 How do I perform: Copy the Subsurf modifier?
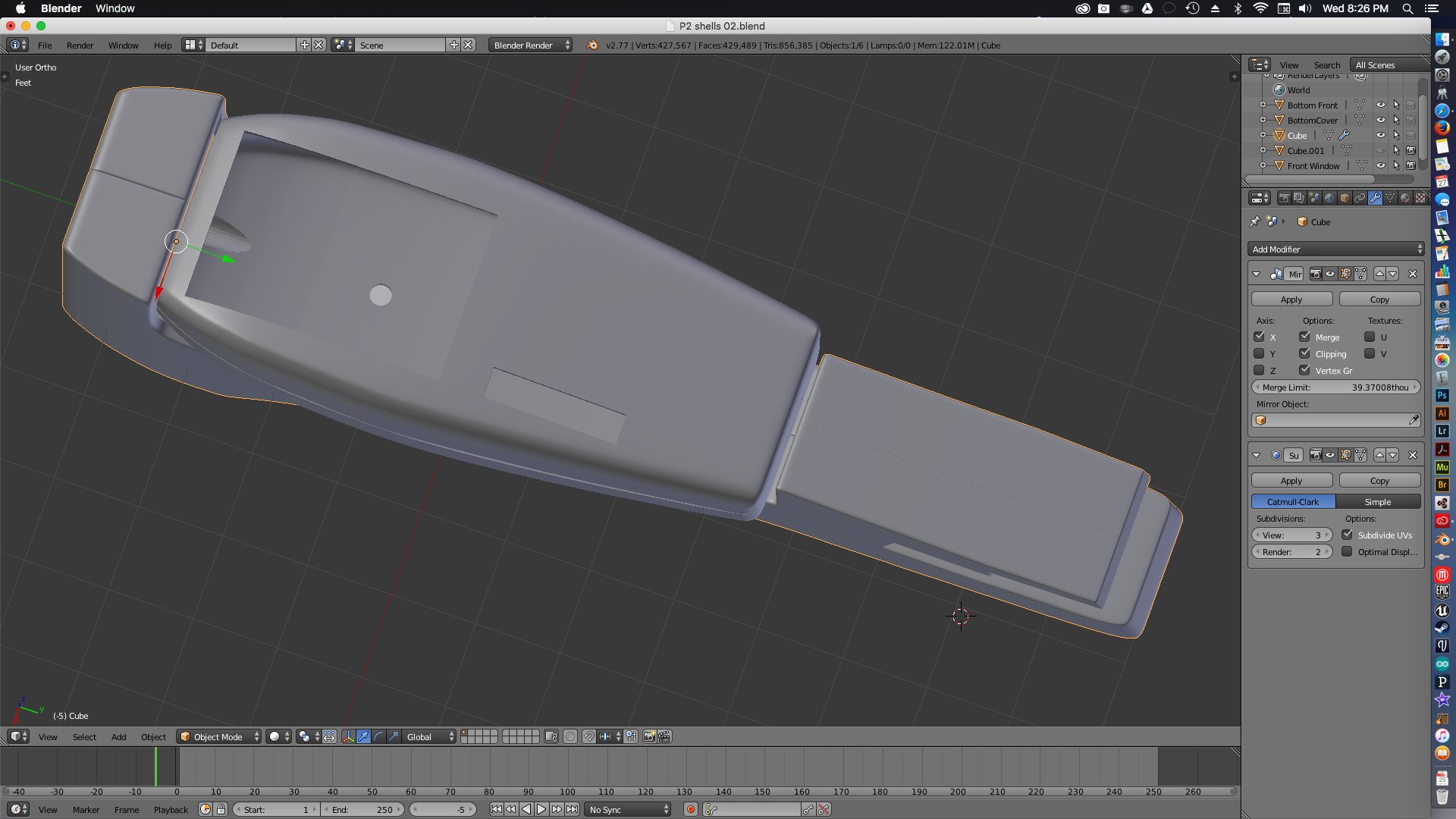(1379, 480)
